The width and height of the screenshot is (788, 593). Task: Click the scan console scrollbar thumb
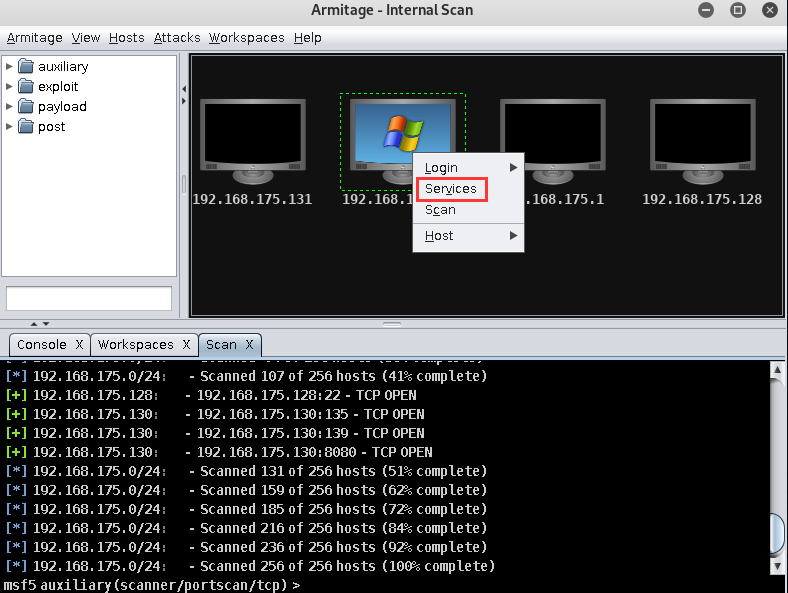(x=777, y=533)
